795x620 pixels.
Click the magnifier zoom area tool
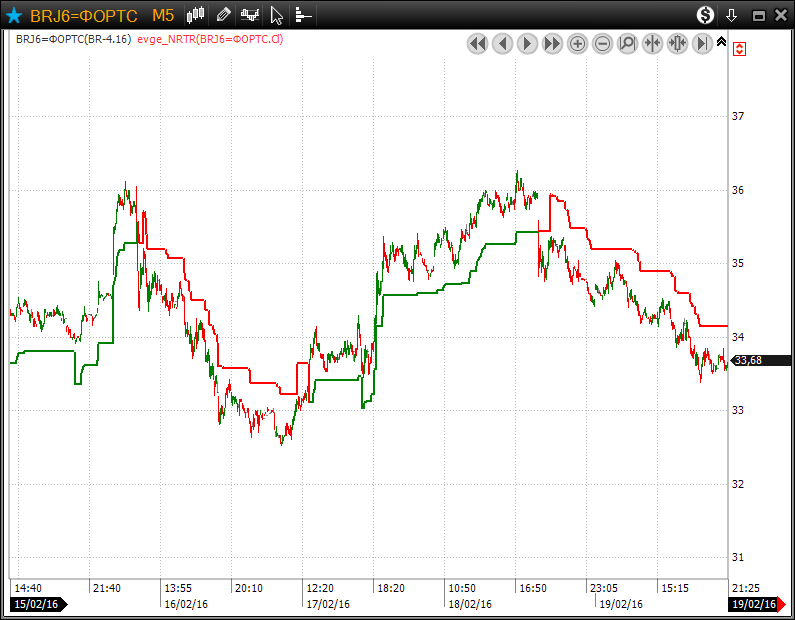(627, 44)
